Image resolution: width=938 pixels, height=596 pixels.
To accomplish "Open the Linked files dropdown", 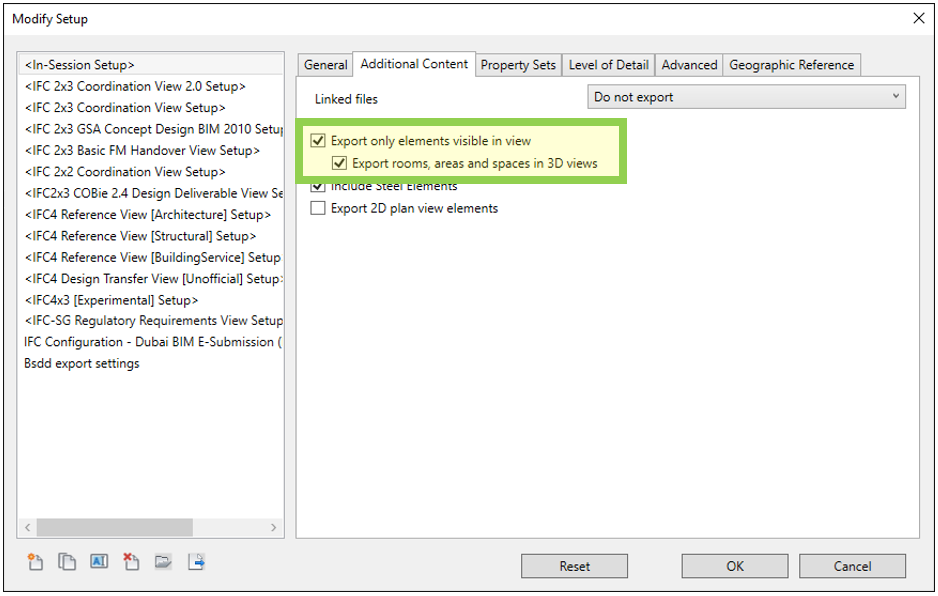I will pos(896,94).
